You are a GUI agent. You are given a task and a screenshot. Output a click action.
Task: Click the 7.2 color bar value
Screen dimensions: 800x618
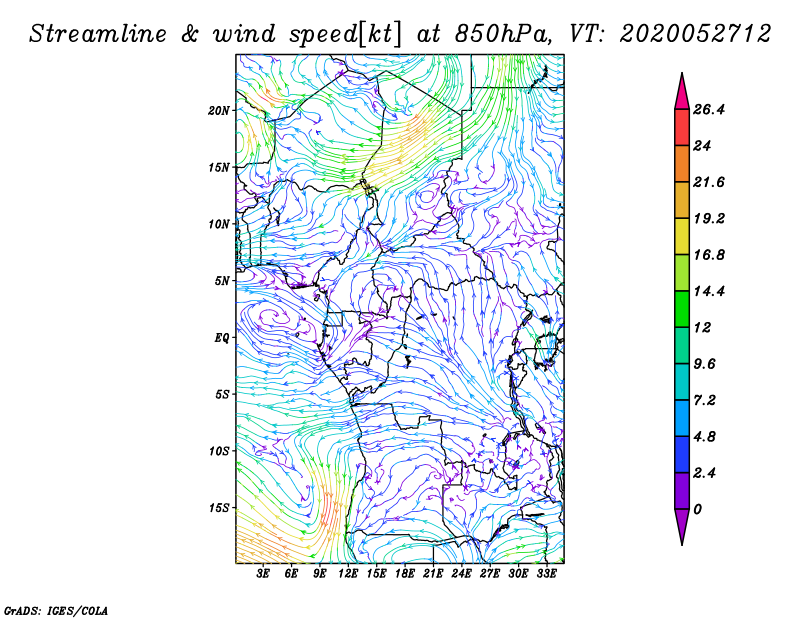pyautogui.click(x=705, y=400)
